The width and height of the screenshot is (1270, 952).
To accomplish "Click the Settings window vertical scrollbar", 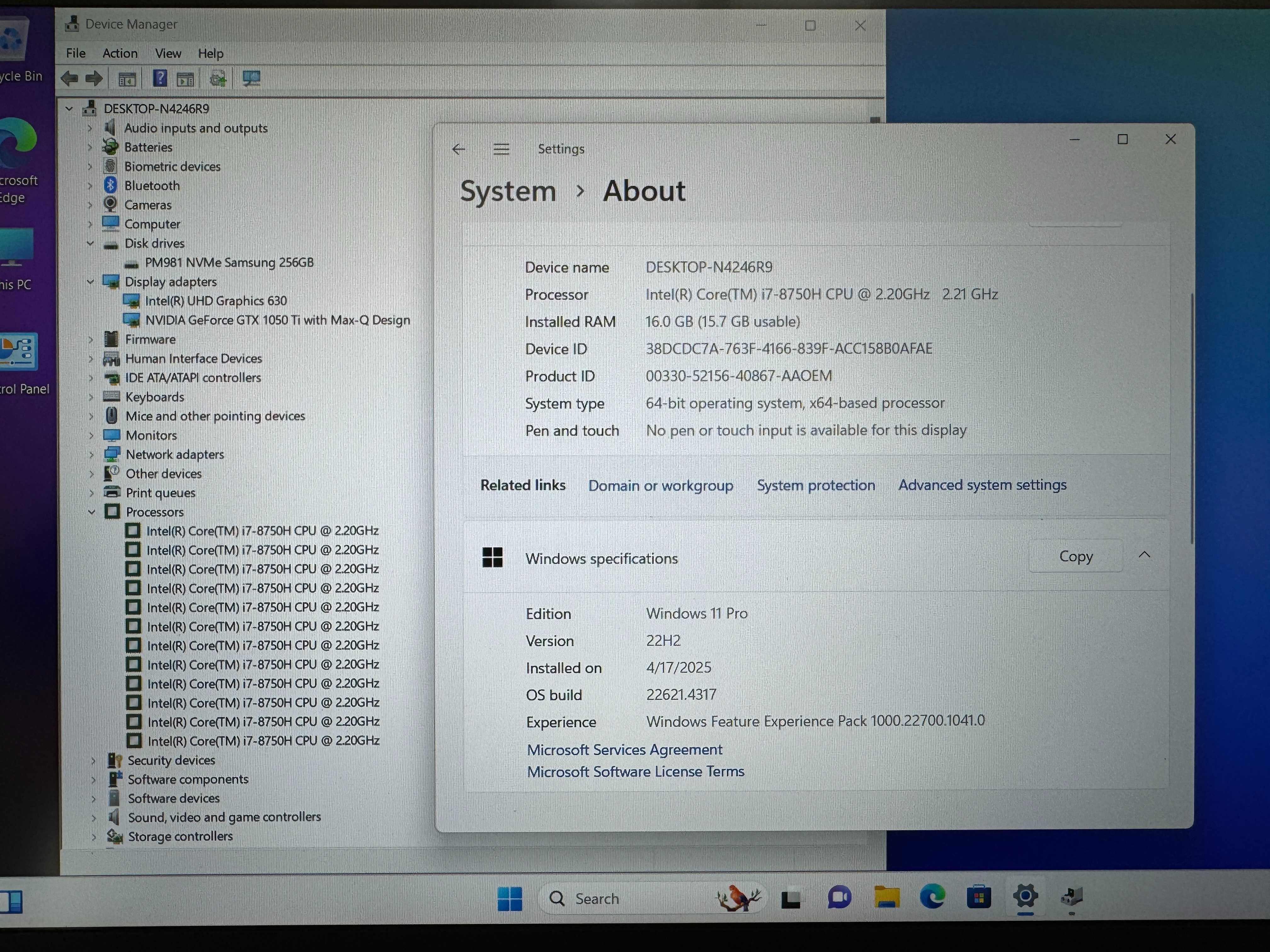I will pyautogui.click(x=1192, y=419).
